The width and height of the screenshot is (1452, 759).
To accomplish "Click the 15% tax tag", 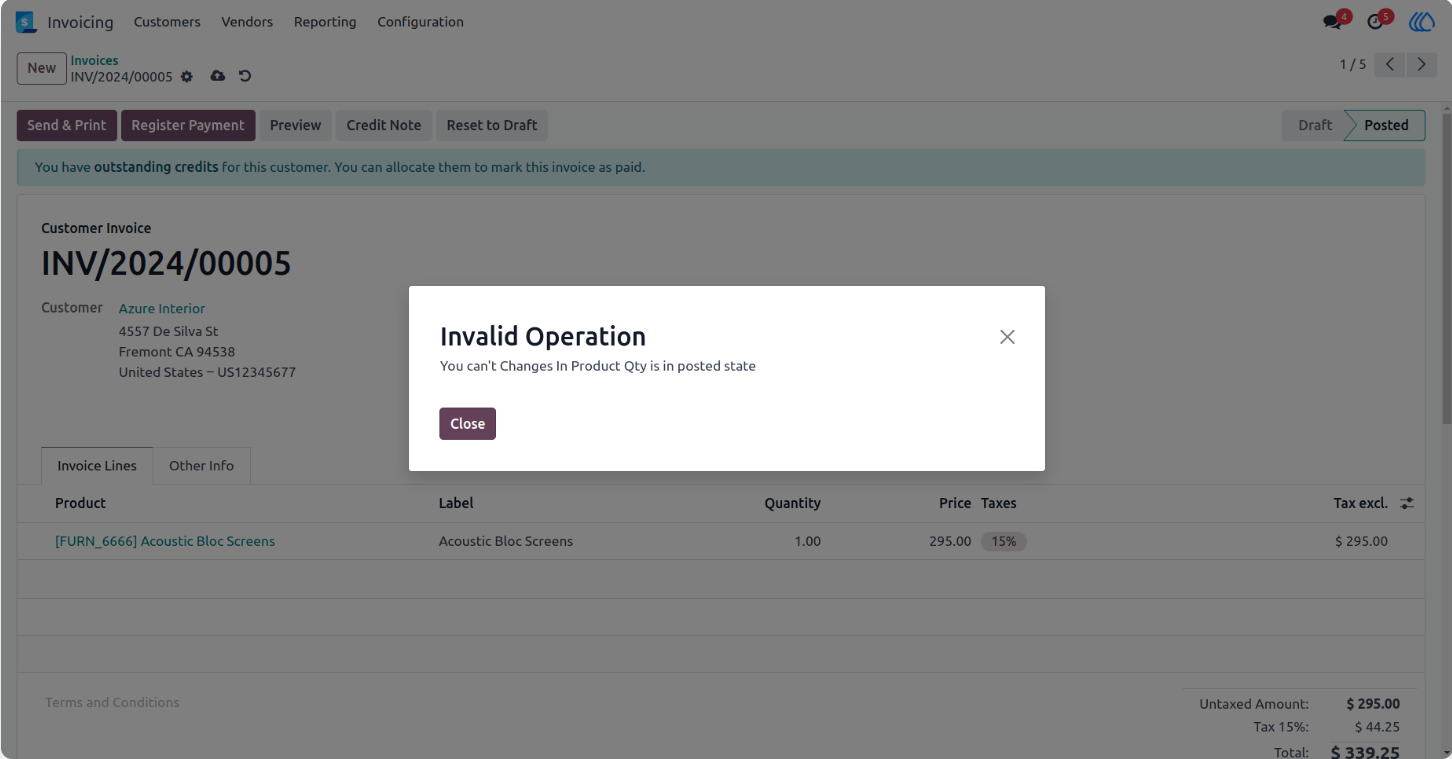I will tap(1004, 541).
